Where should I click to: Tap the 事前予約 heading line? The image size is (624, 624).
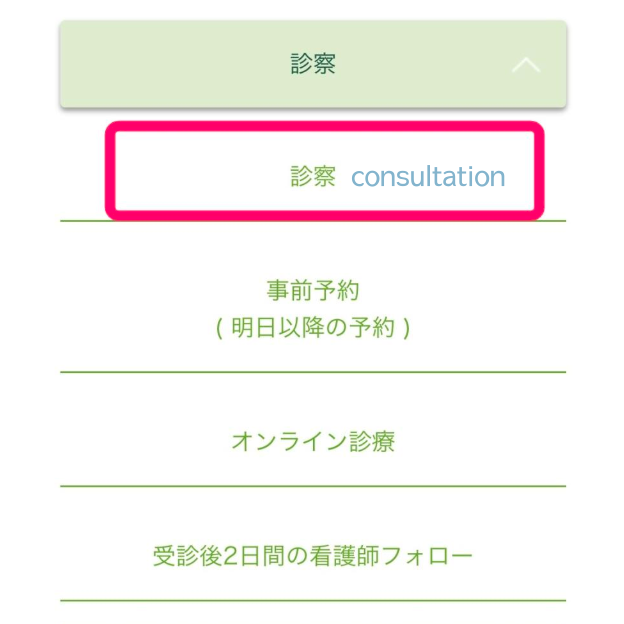point(313,290)
